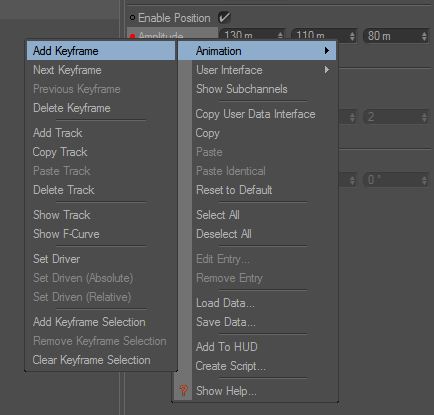Click the stepper of the 80 m field

[x=424, y=36]
